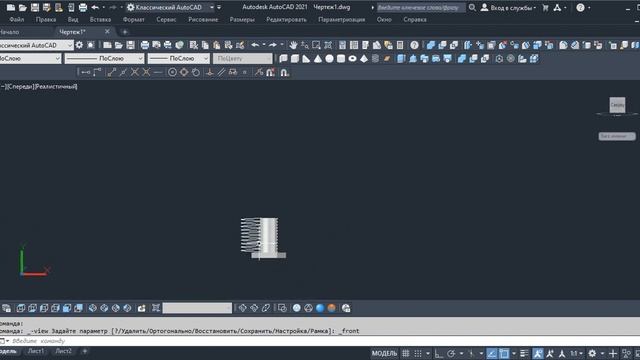
Task: Click the Parallel object snap icon
Action: pos(221,73)
